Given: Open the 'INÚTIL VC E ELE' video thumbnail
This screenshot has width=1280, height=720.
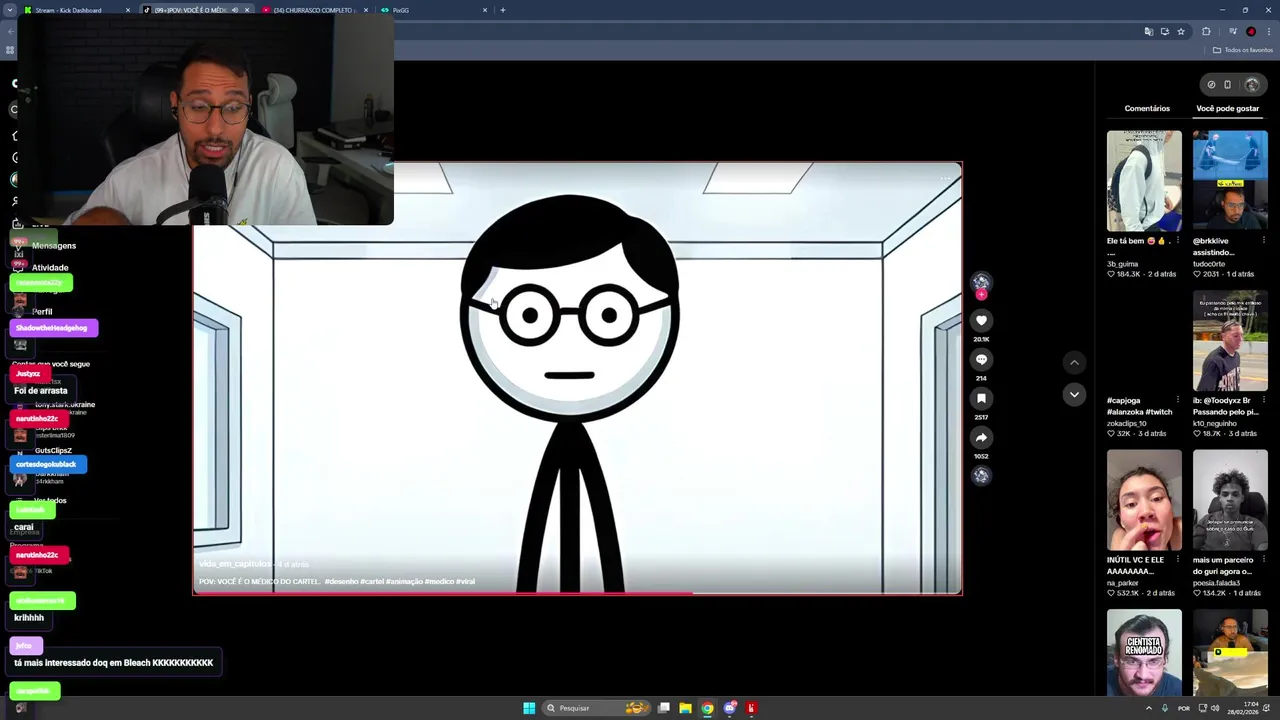Looking at the screenshot, I should (1144, 500).
